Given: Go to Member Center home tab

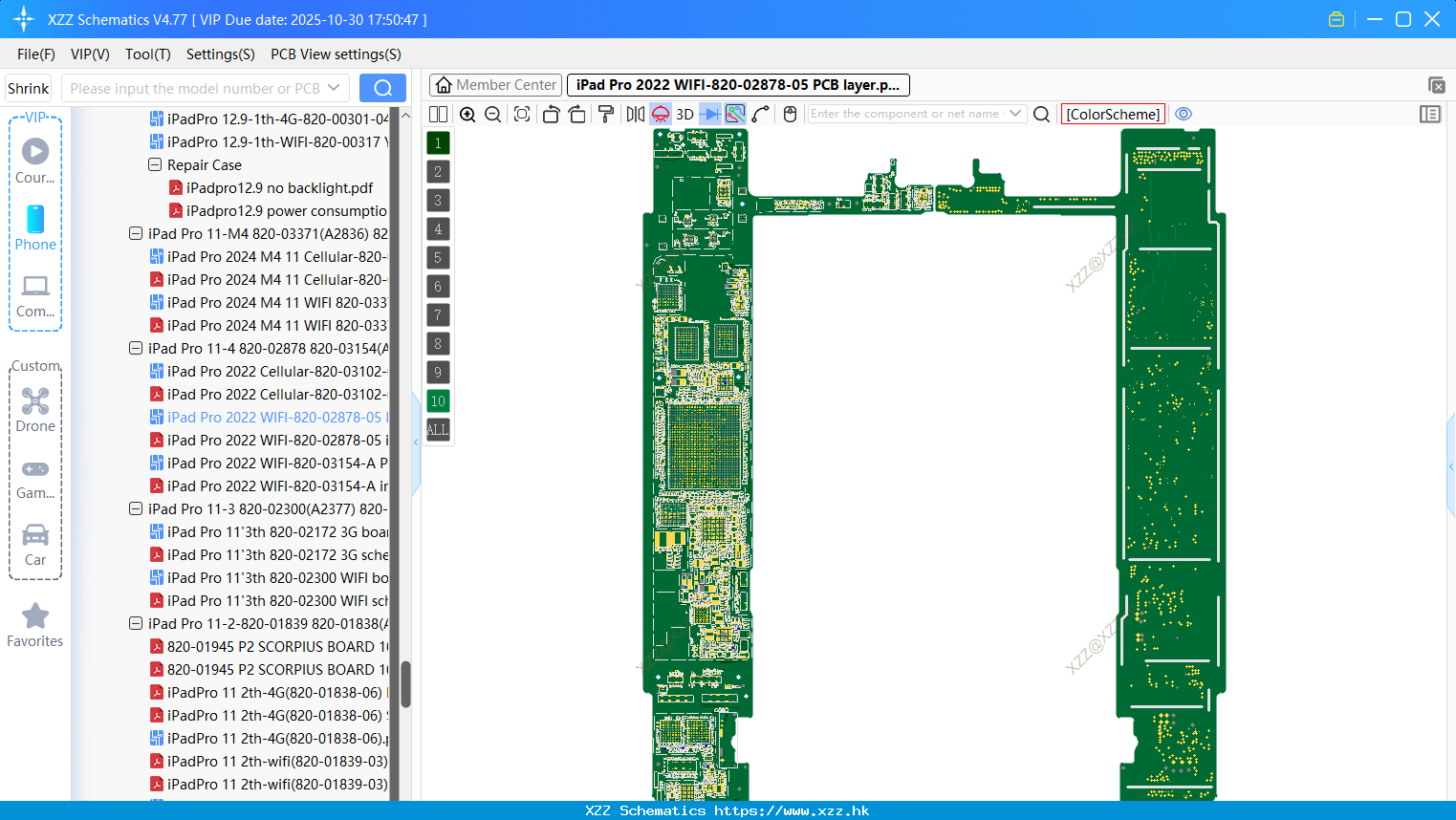Looking at the screenshot, I should (x=496, y=85).
